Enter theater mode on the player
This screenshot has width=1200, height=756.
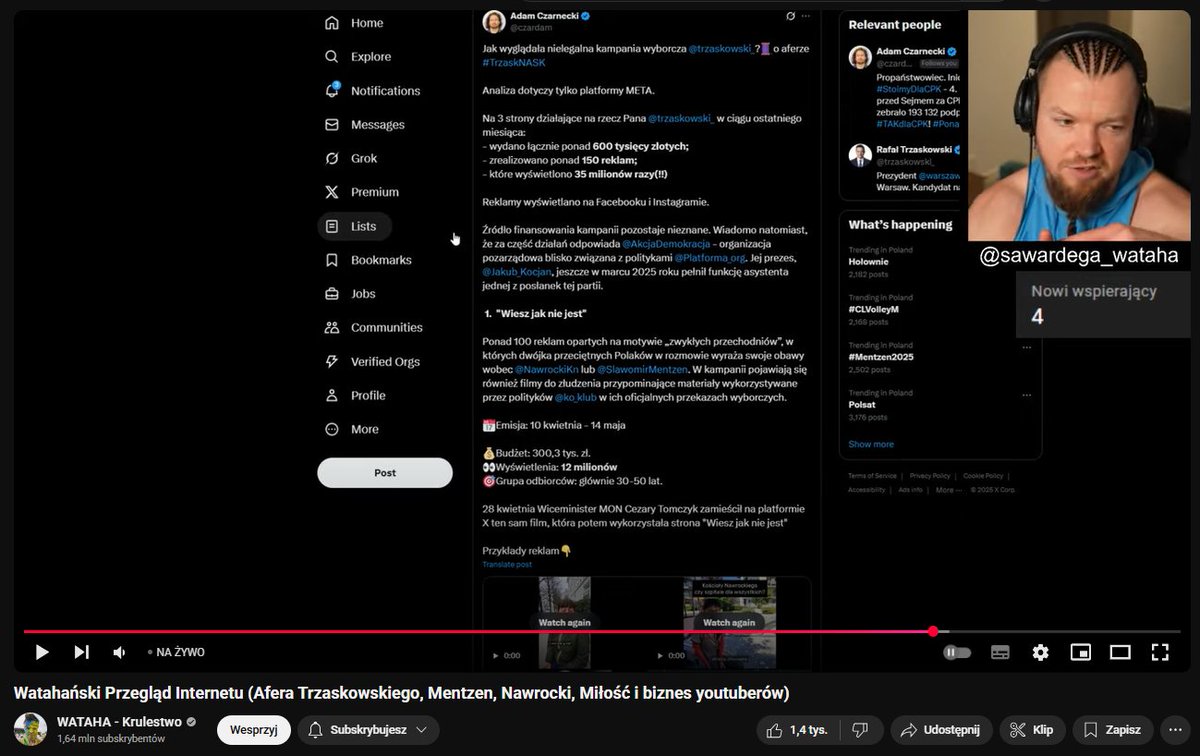point(1120,651)
